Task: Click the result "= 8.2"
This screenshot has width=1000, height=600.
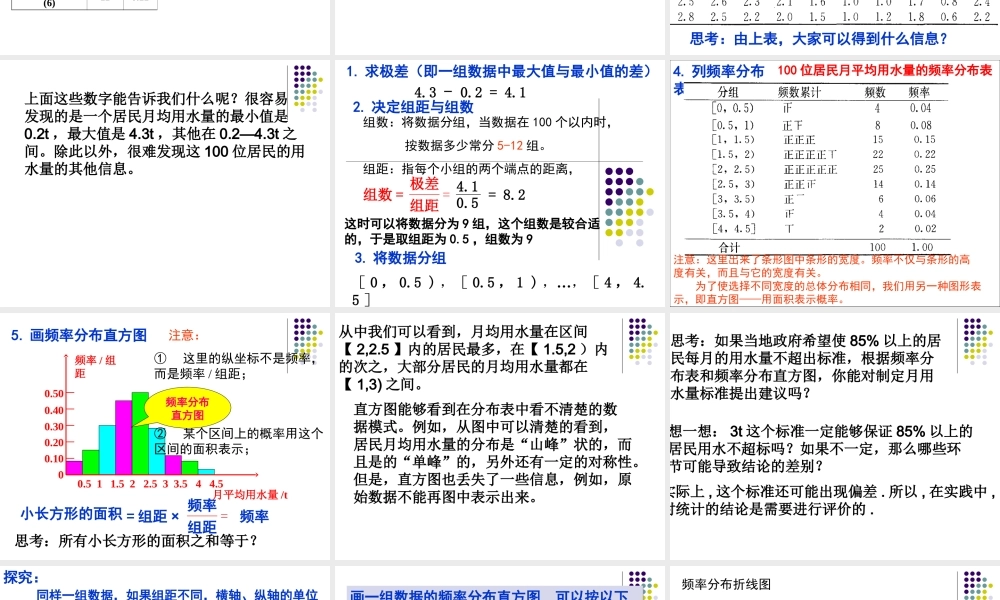Action: tap(507, 195)
